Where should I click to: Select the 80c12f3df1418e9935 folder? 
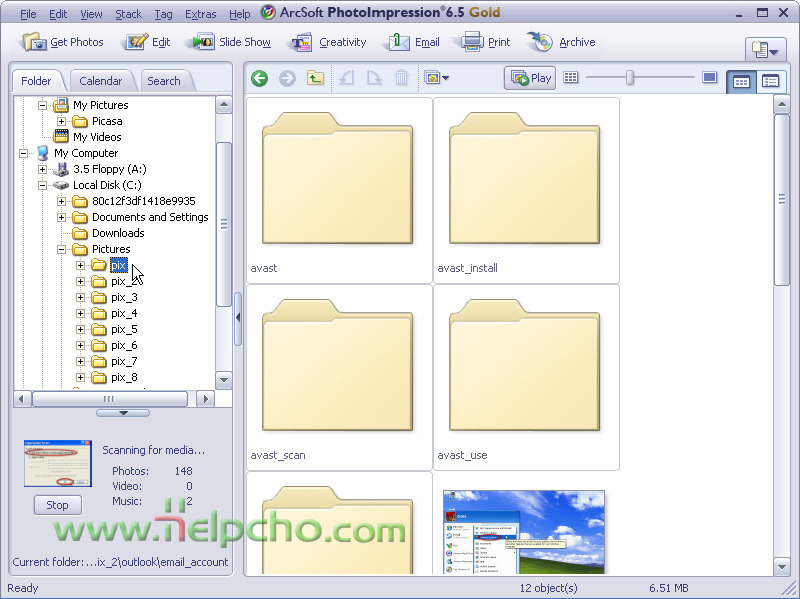(x=143, y=202)
